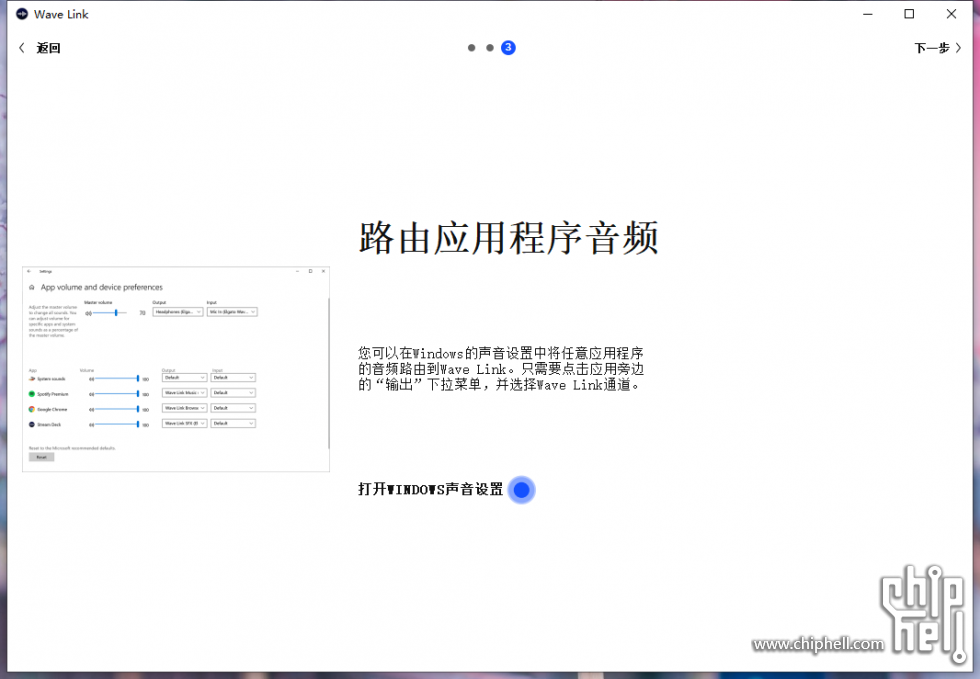980x679 pixels.
Task: Click the 打开WINDOWS声音设置 link
Action: click(x=430, y=489)
